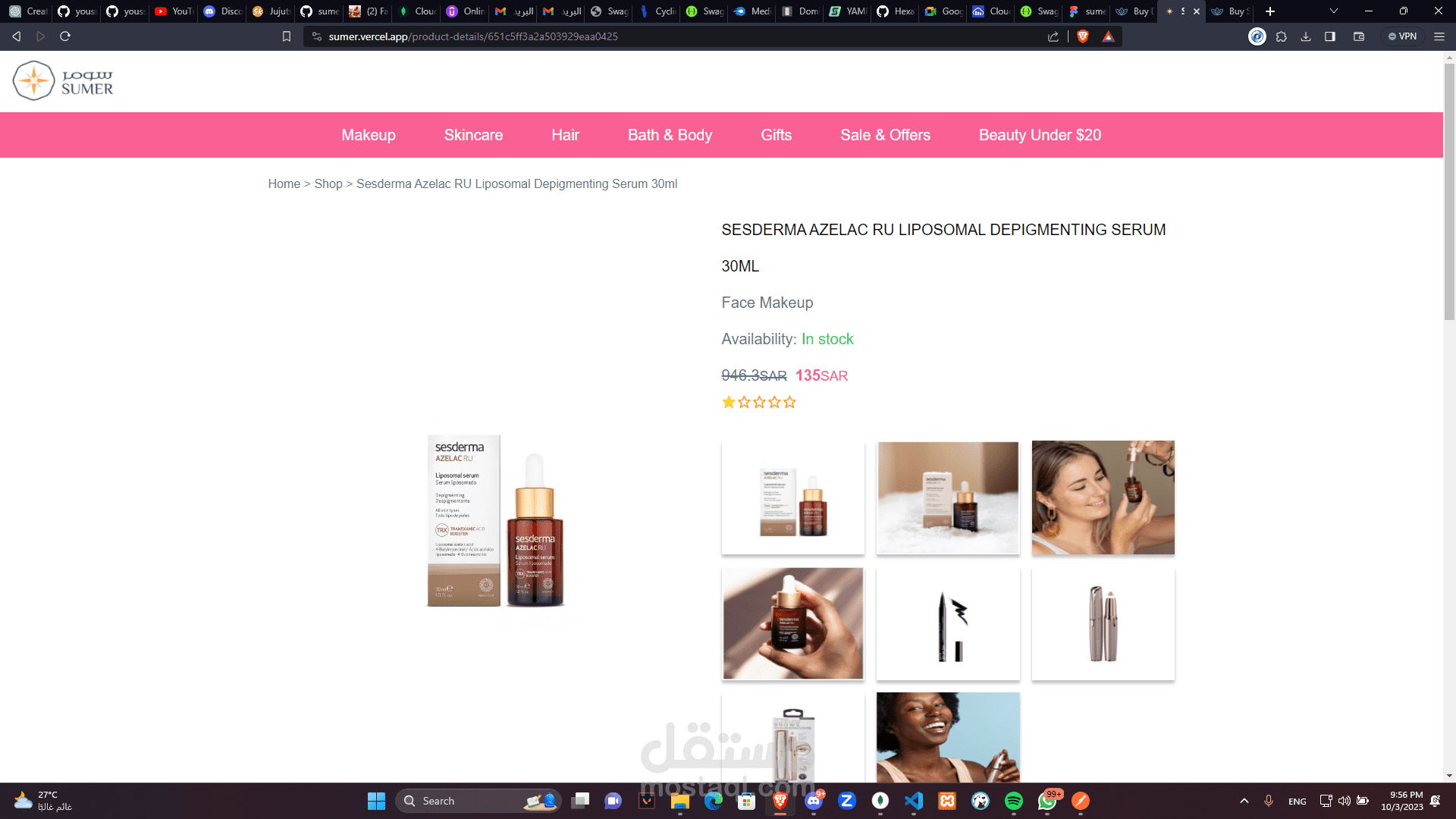Open WhatsApp from taskbar
This screenshot has width=1456, height=819.
tap(1047, 801)
